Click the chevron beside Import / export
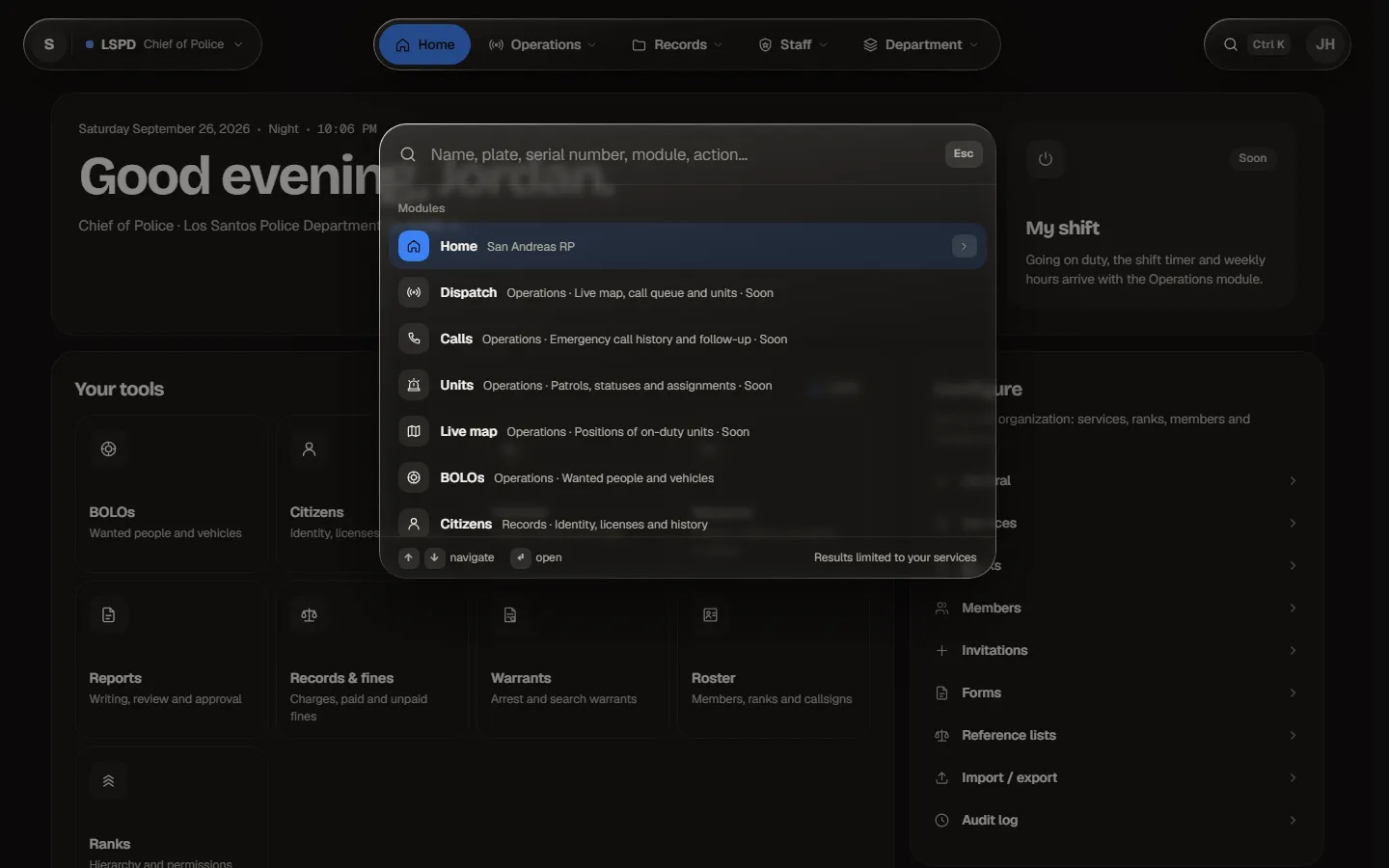Screen dimensions: 1389x868 (1293, 777)
